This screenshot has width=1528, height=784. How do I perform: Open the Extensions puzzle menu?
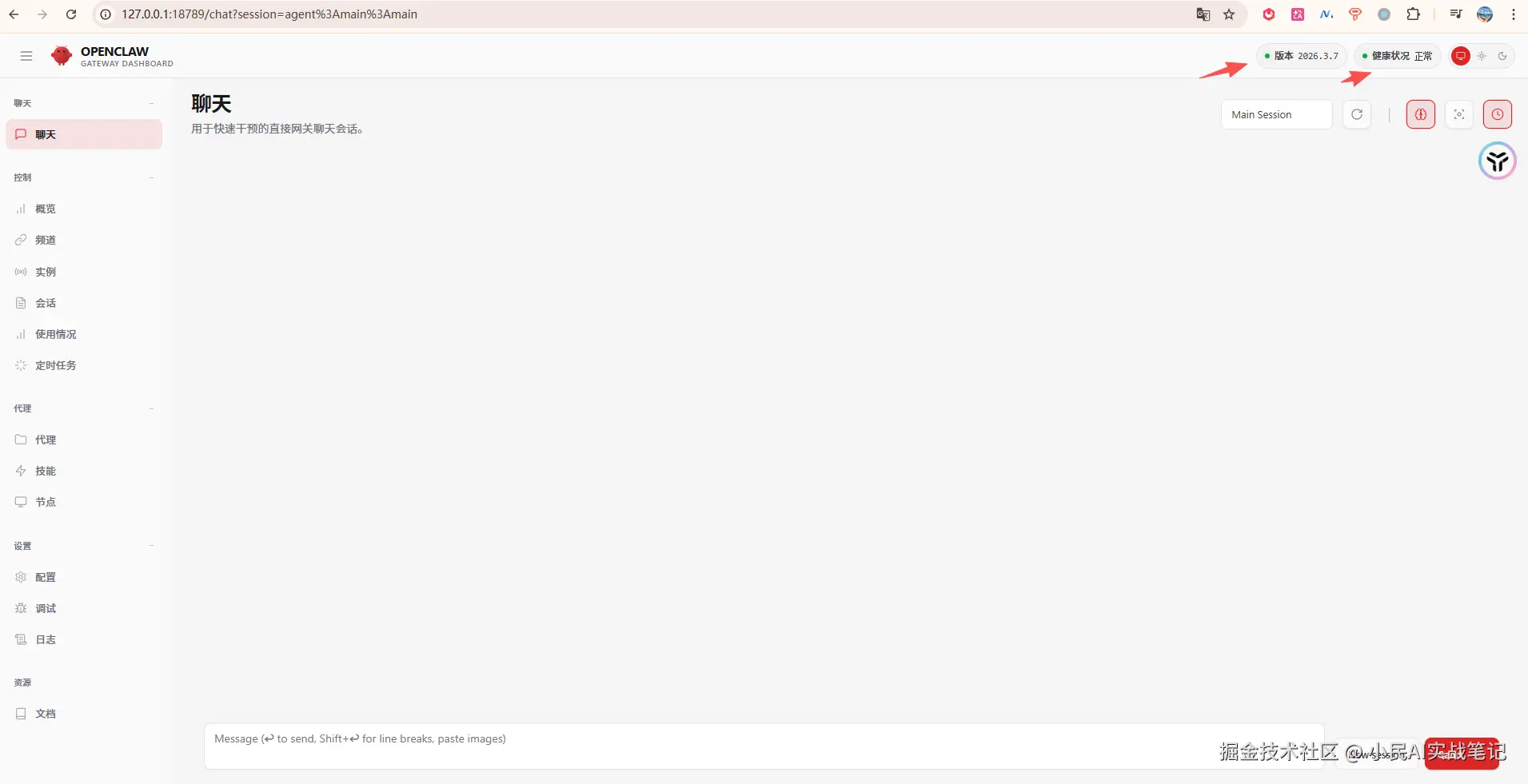coord(1414,14)
